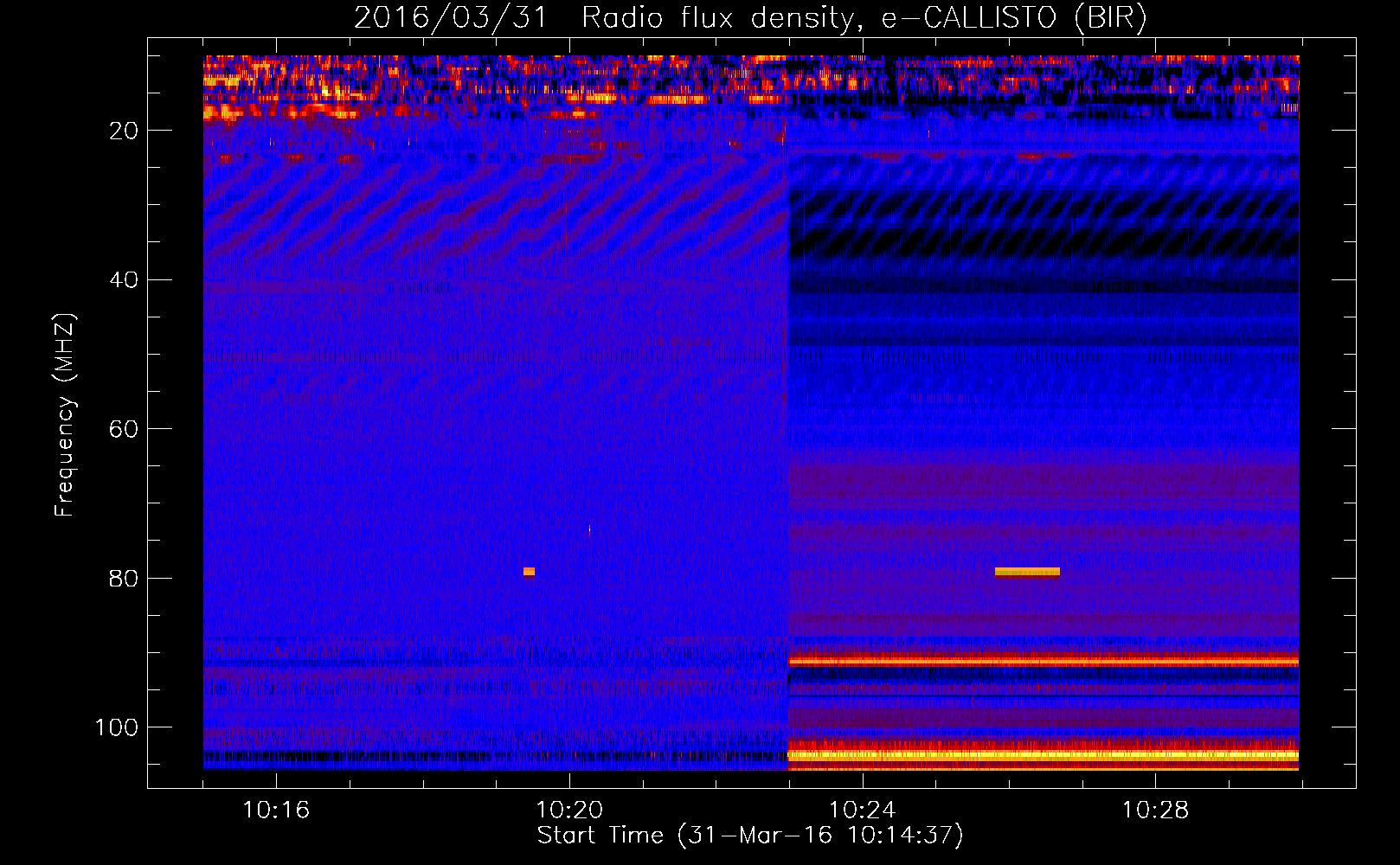Click the long orange bar near 80 MHz after 10:26
This screenshot has height=865, width=1400.
(x=1027, y=571)
